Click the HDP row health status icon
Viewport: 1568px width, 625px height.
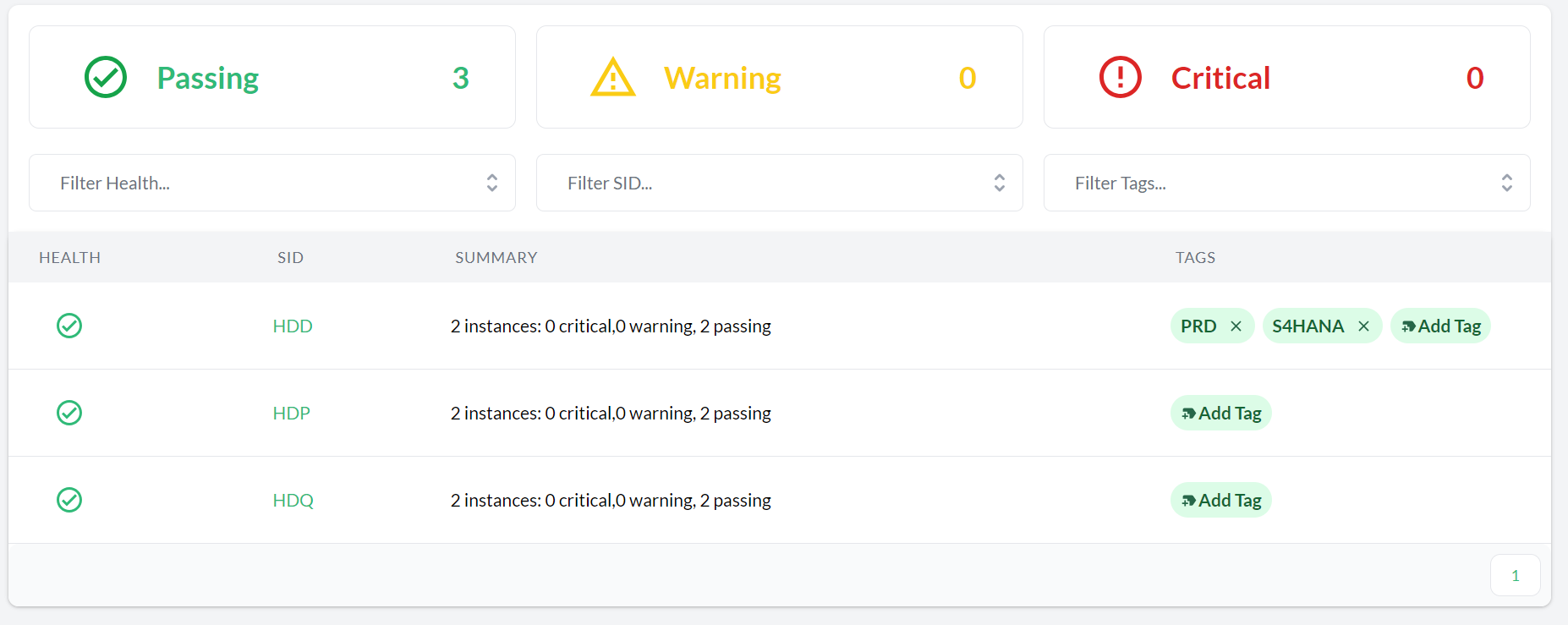pos(69,413)
